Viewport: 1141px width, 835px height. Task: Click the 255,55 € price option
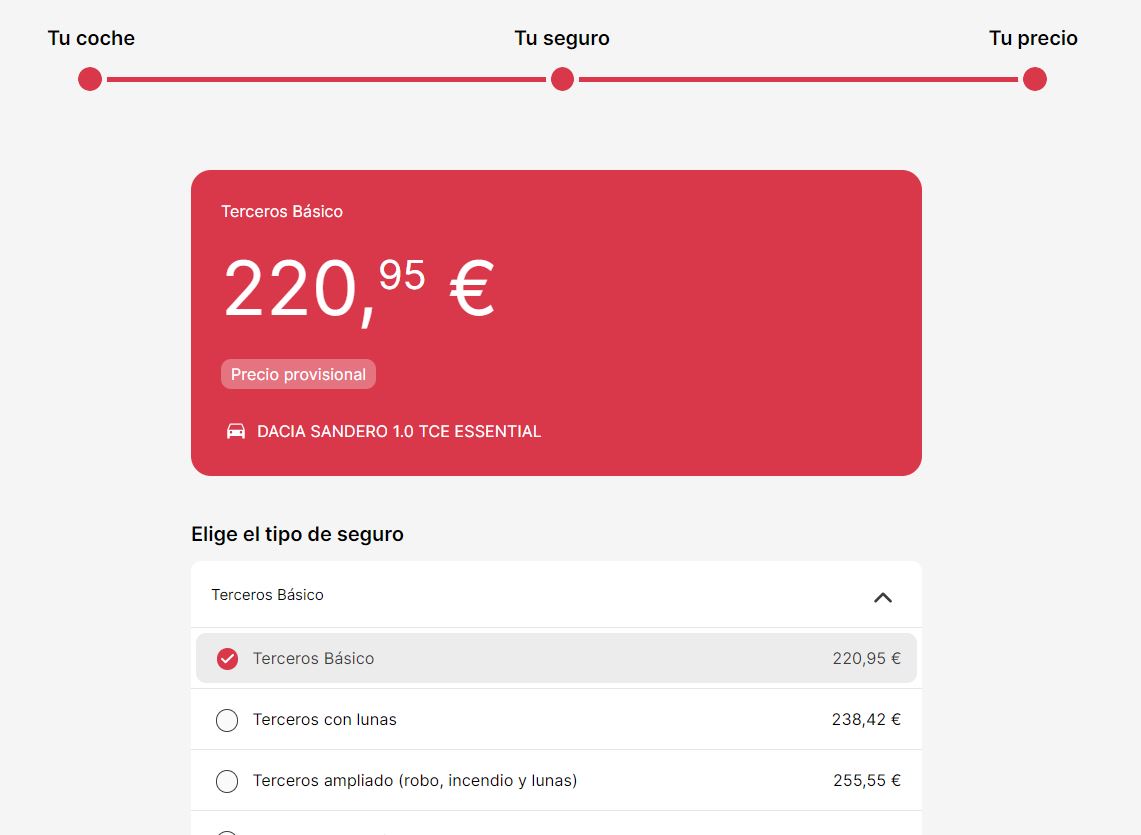(867, 780)
